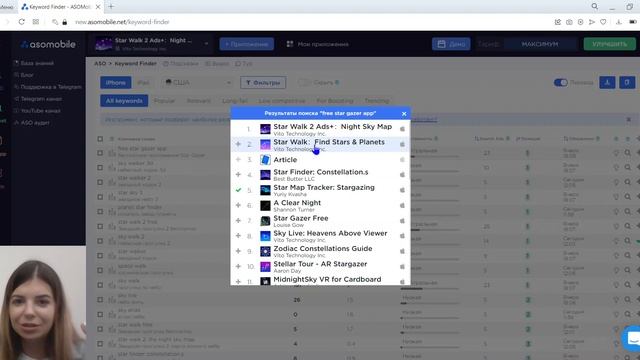
Task: Select the iPad device tab
Action: pyautogui.click(x=143, y=82)
